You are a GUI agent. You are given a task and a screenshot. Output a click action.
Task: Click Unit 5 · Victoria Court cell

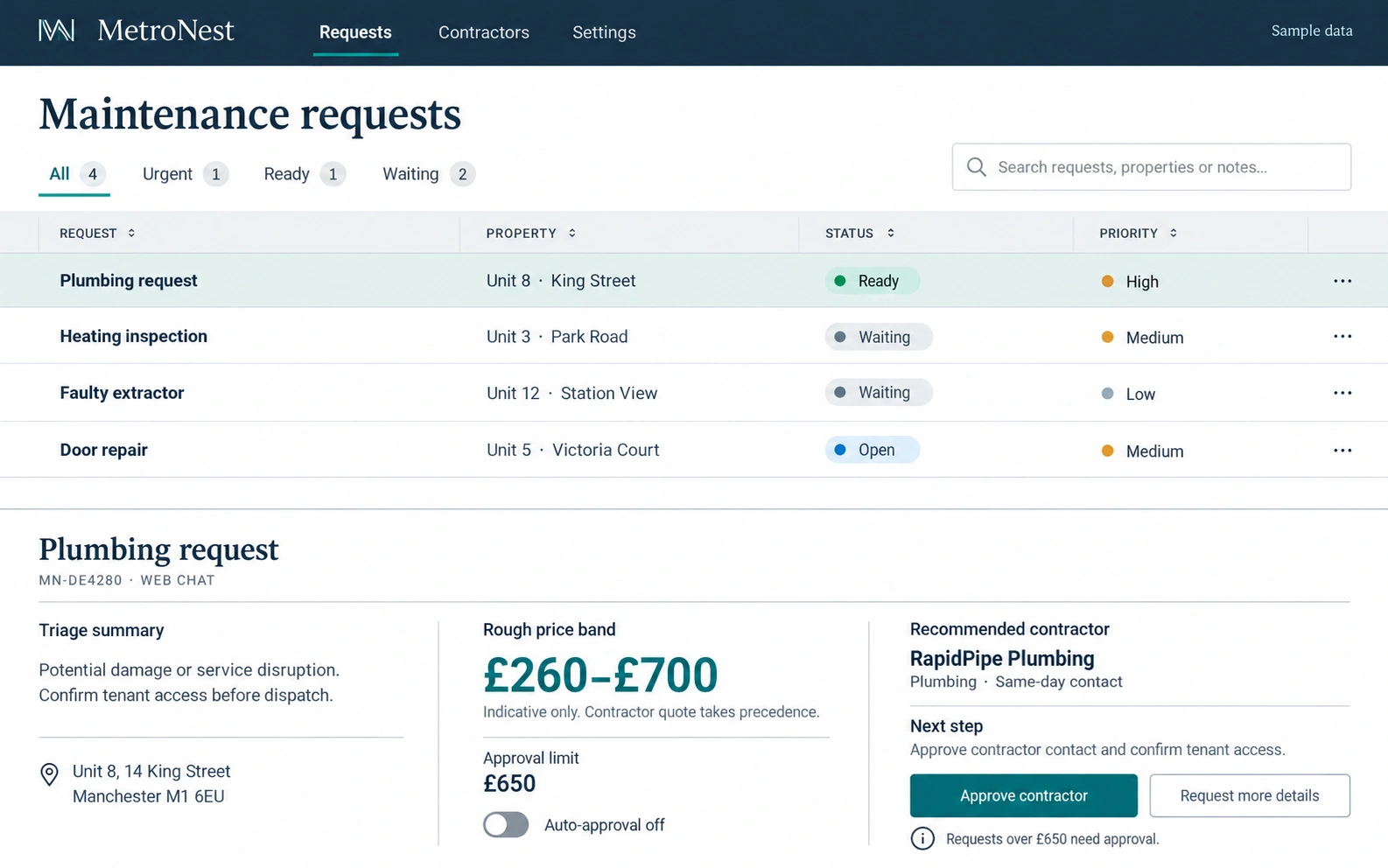572,450
